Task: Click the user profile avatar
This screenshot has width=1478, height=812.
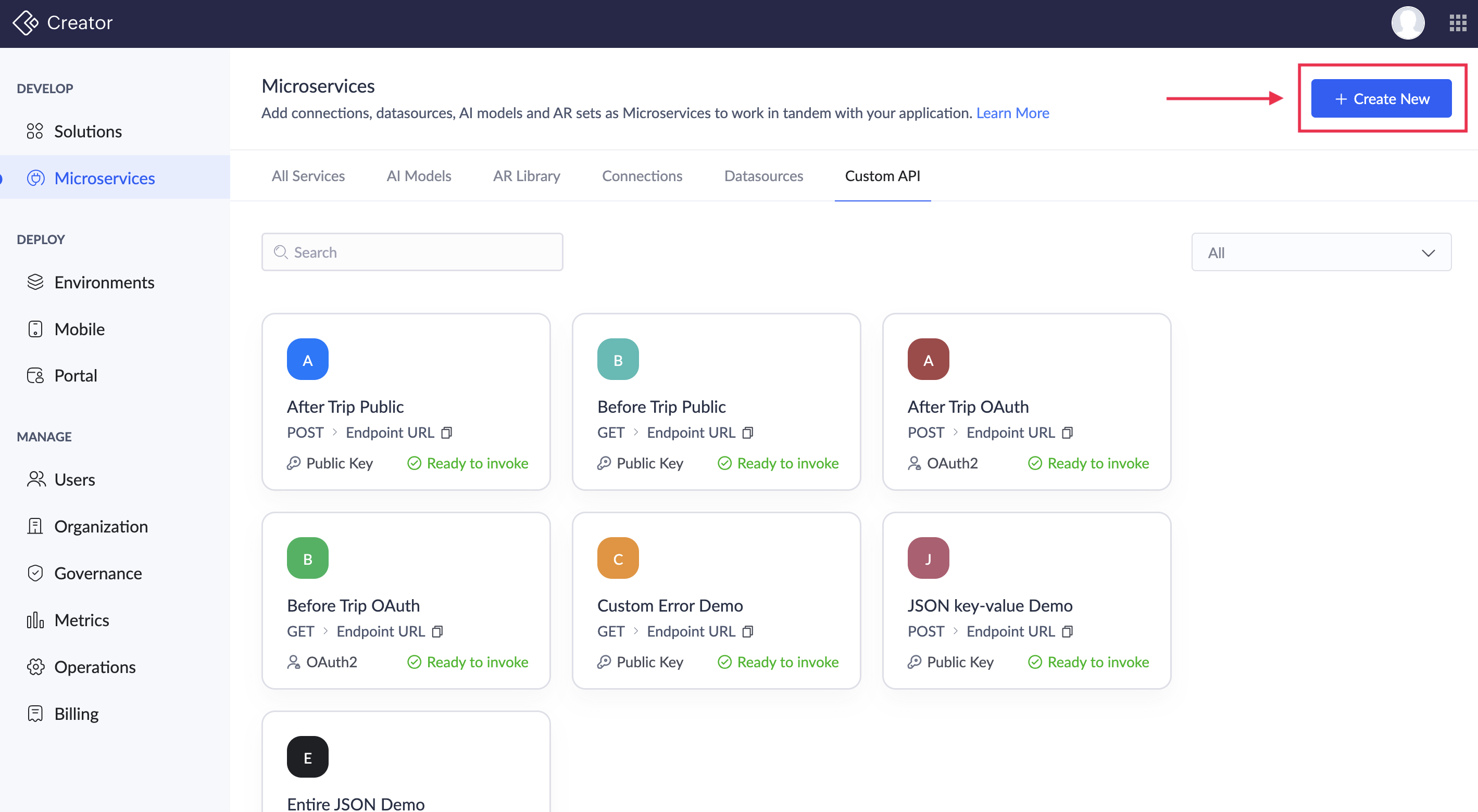Action: pos(1407,23)
